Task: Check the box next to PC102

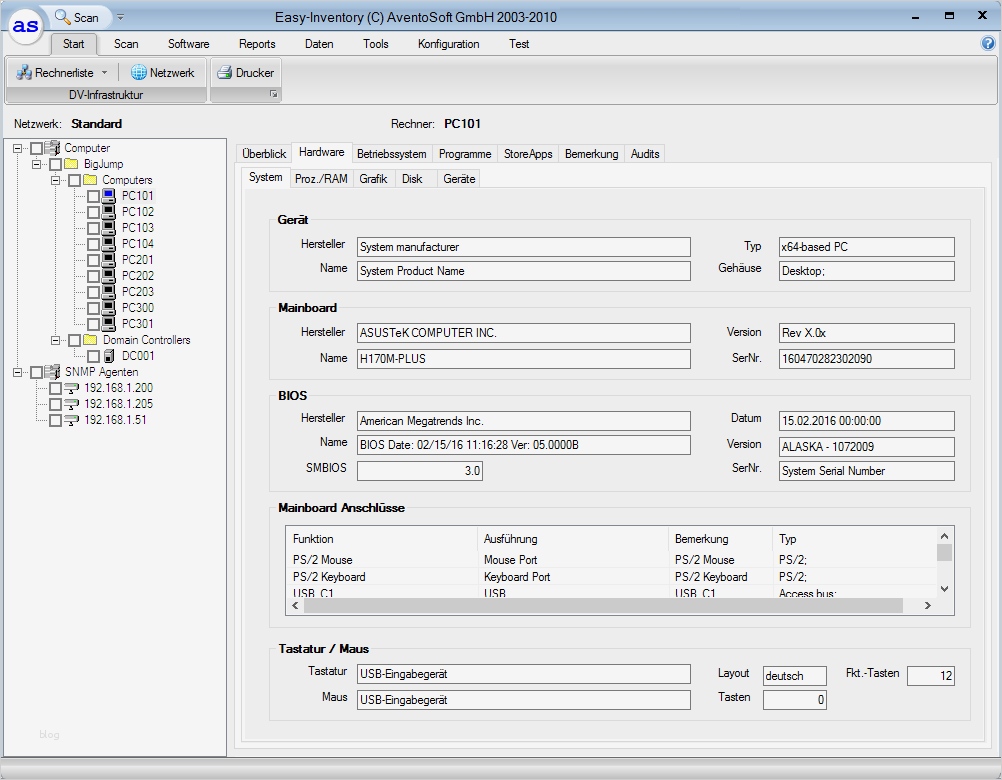Action: pos(93,212)
